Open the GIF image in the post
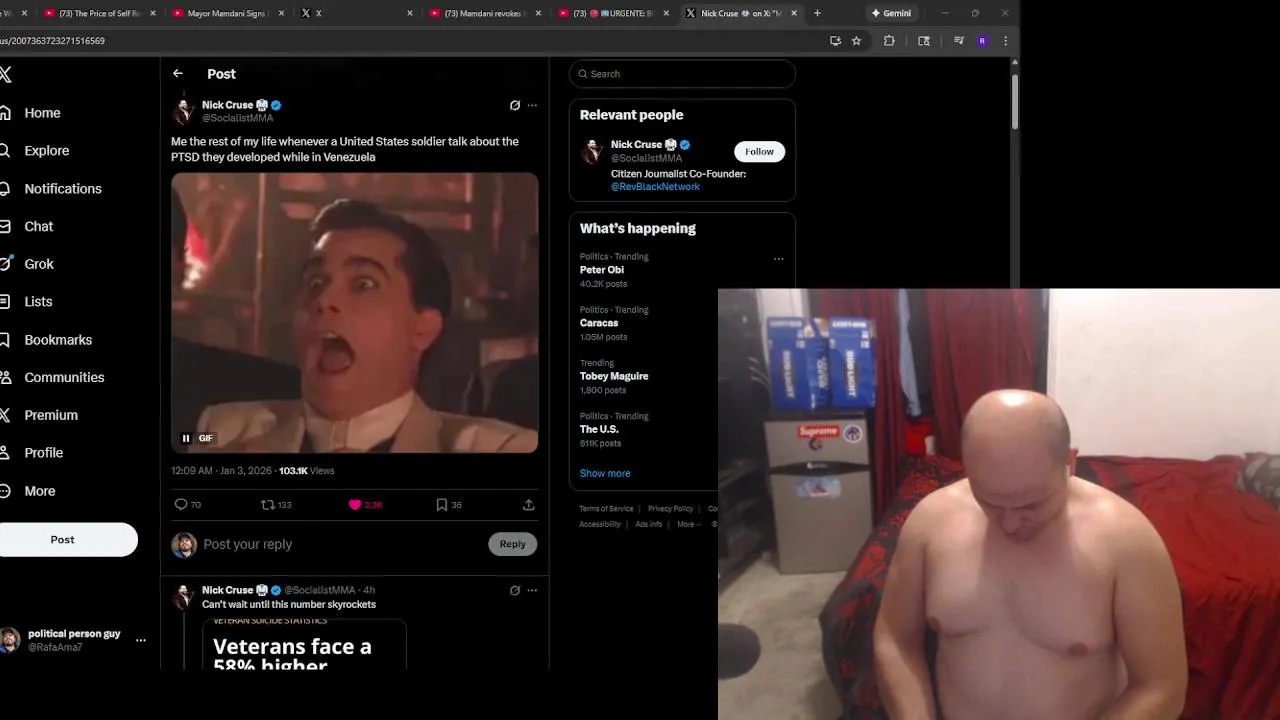This screenshot has width=1280, height=720. coord(354,313)
